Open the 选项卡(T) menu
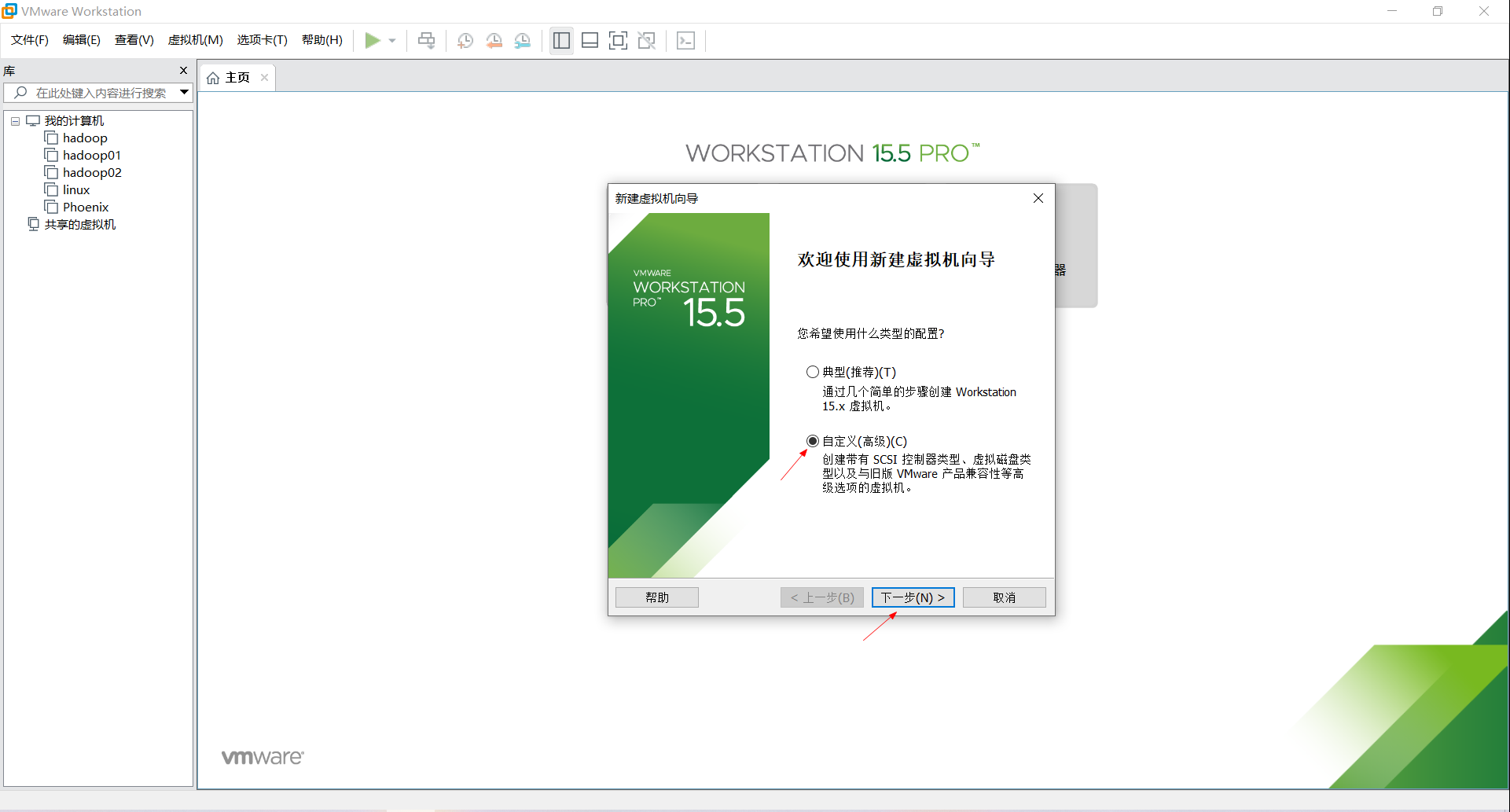The image size is (1510, 812). (263, 40)
